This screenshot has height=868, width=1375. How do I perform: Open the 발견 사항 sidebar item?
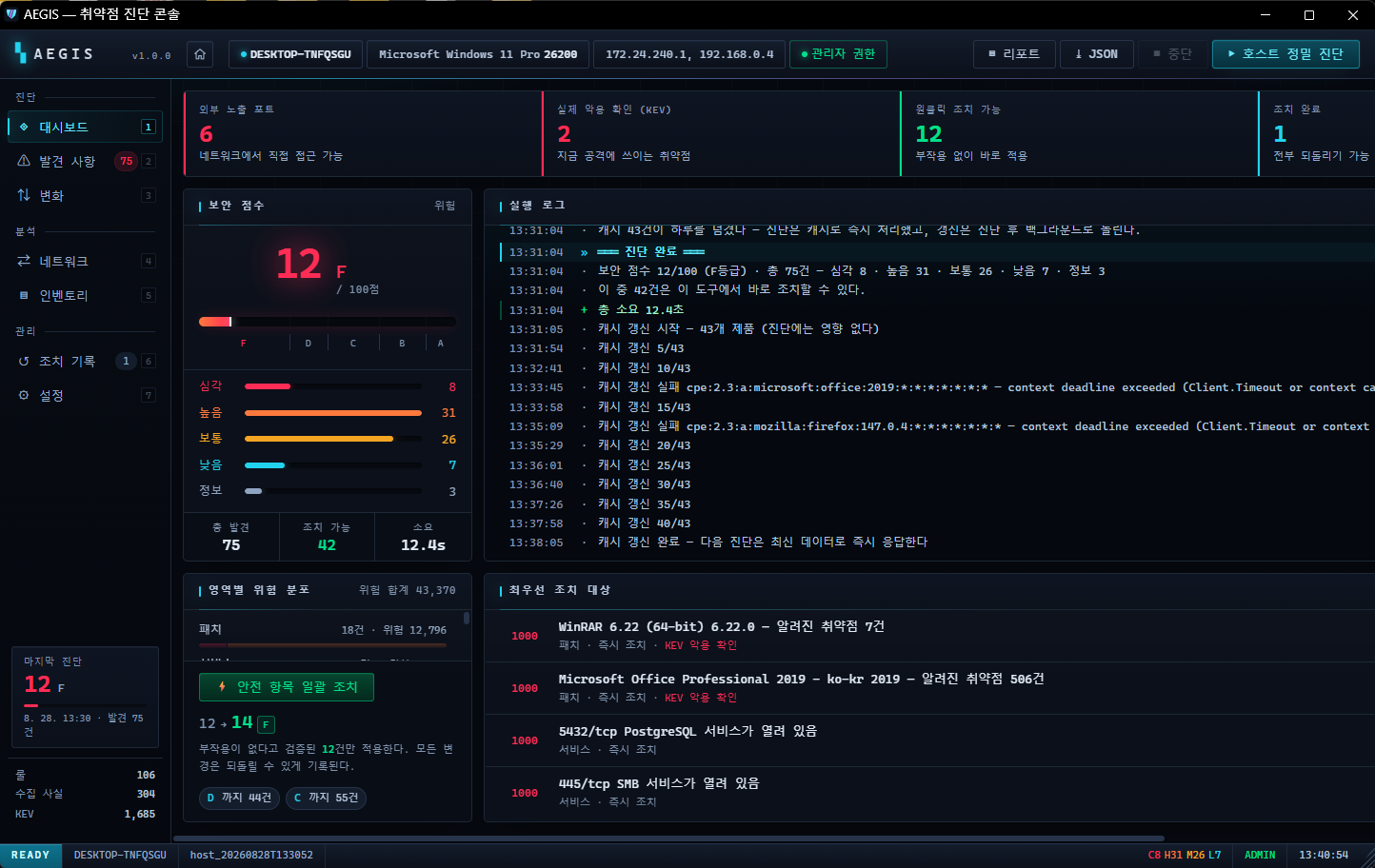click(85, 161)
